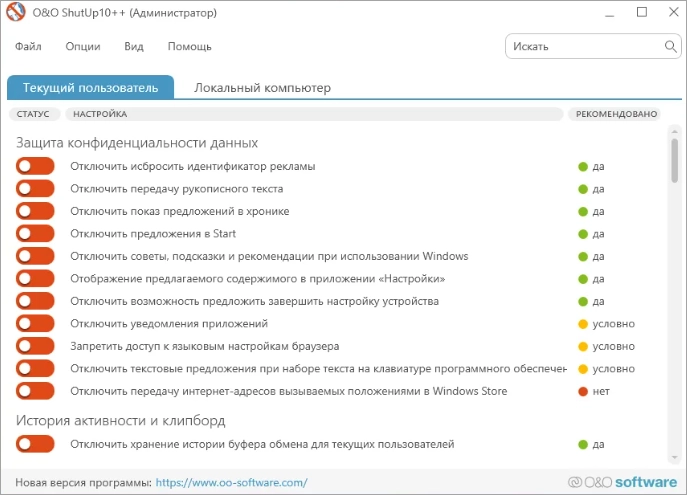Viewport: 687px width, 495px height.
Task: Click red dot on the Windows Store row
Action: click(583, 391)
